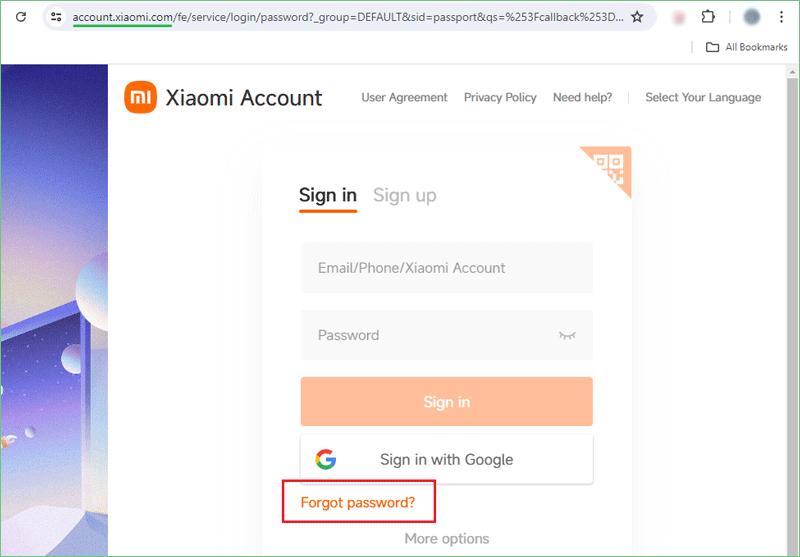Image resolution: width=800 pixels, height=557 pixels.
Task: Switch to QR code sign-in
Action: click(610, 168)
